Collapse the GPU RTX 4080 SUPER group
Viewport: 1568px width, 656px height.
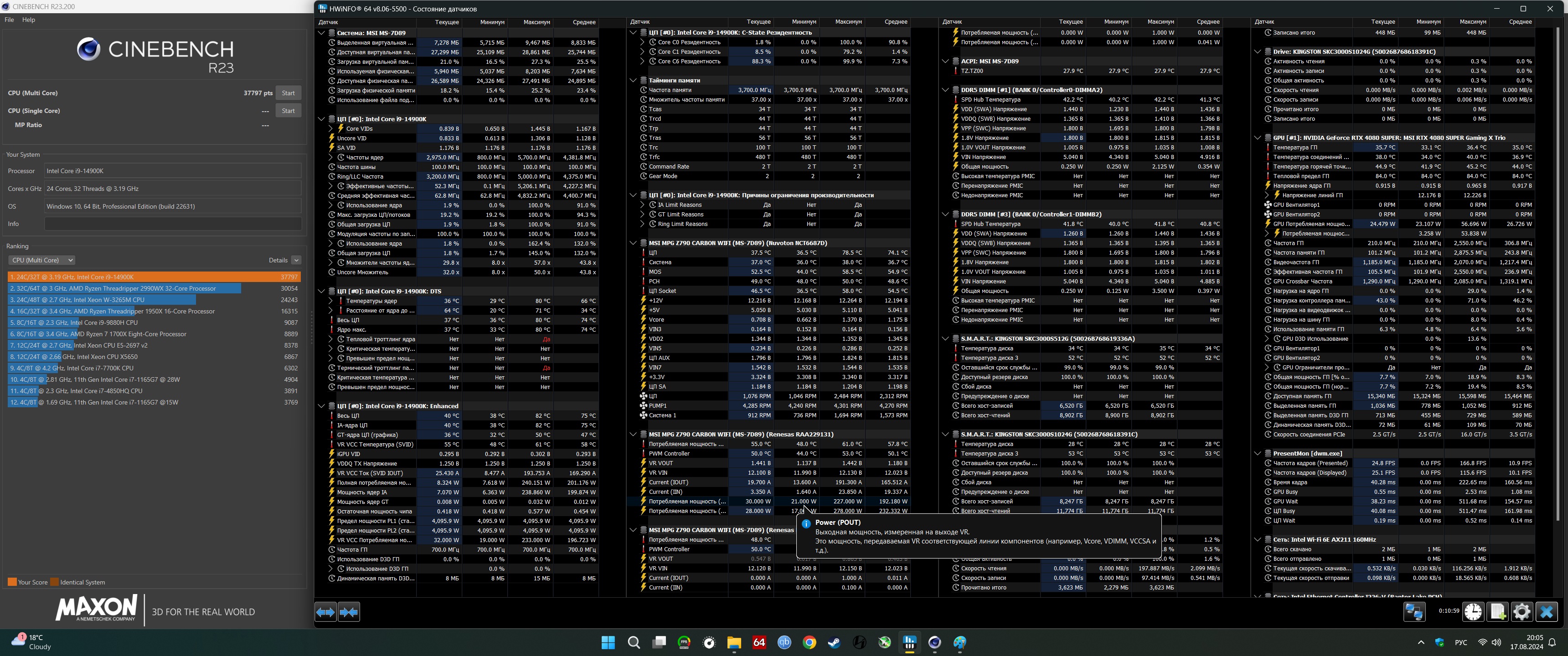click(x=1258, y=138)
